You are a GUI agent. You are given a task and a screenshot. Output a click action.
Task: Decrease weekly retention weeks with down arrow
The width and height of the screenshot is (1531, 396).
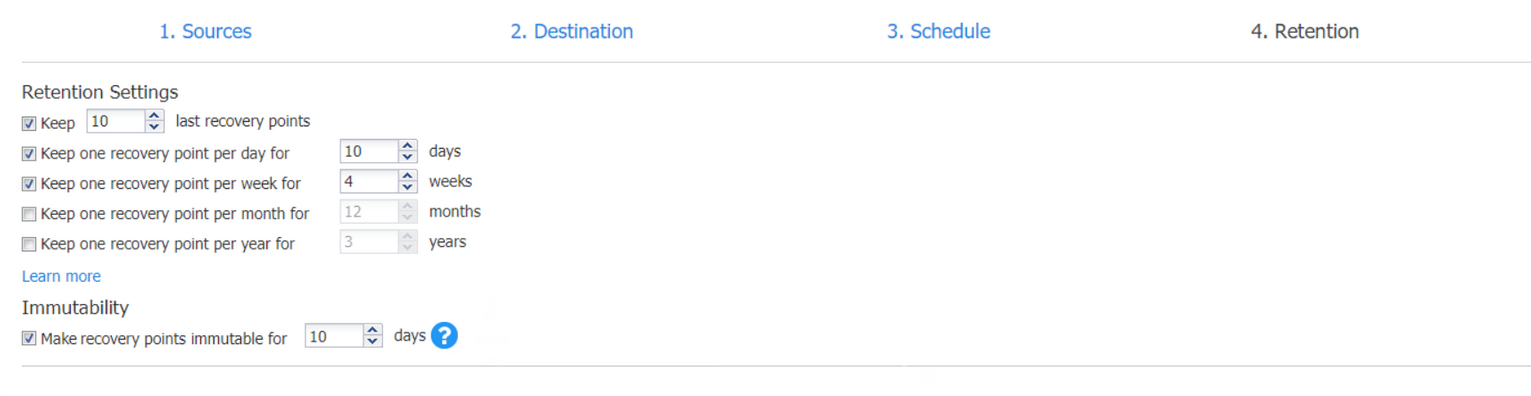[x=407, y=187]
